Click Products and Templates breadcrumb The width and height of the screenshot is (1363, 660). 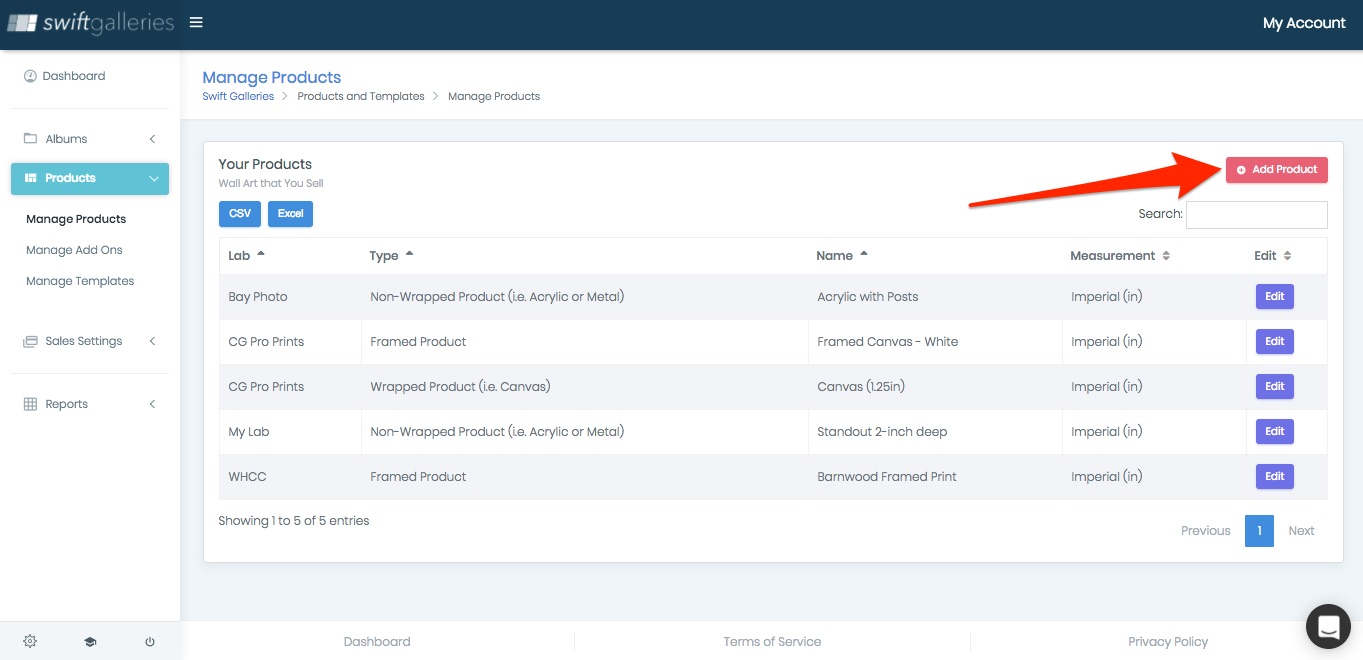coord(361,96)
